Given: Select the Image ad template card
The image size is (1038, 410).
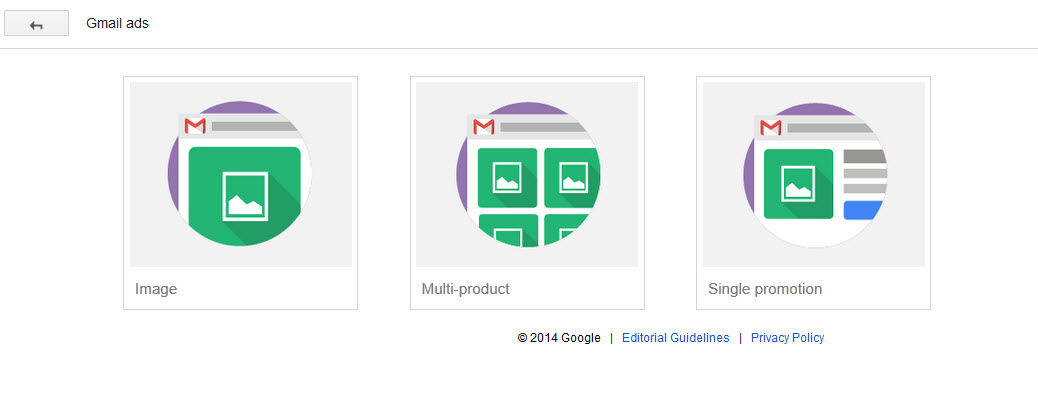Looking at the screenshot, I should tap(240, 193).
